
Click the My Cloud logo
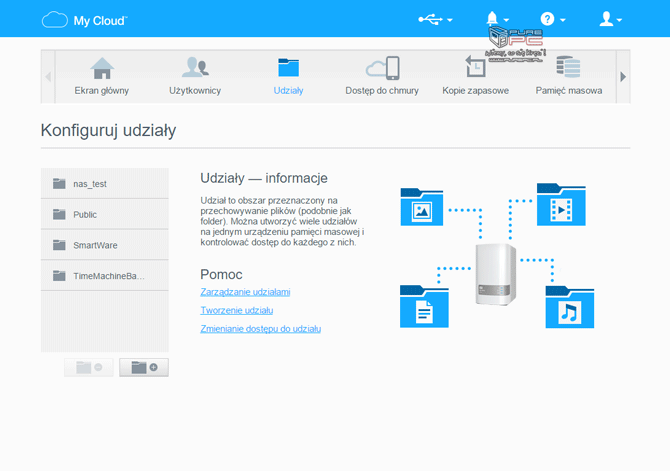[x=85, y=20]
